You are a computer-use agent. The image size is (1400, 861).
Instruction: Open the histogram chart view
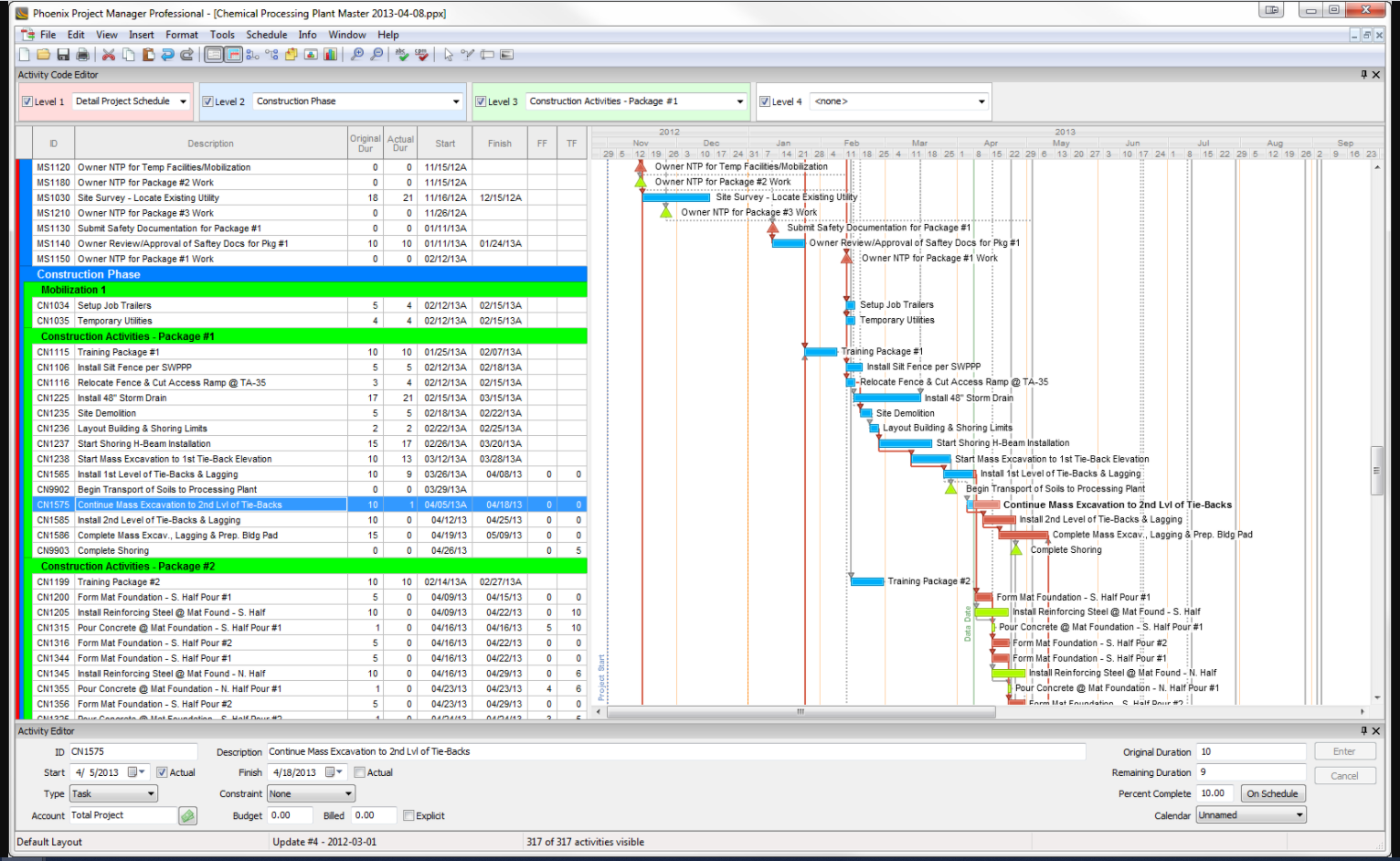[329, 54]
